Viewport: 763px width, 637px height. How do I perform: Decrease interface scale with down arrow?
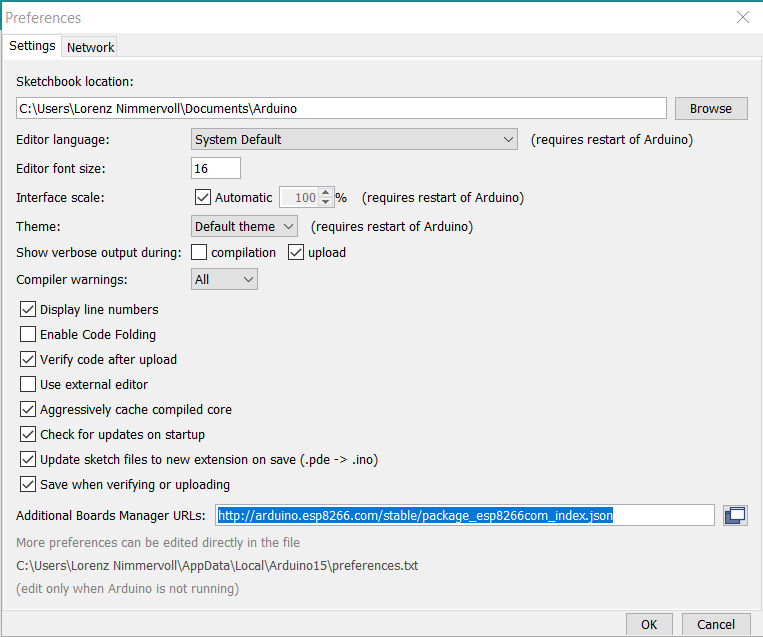[x=326, y=202]
